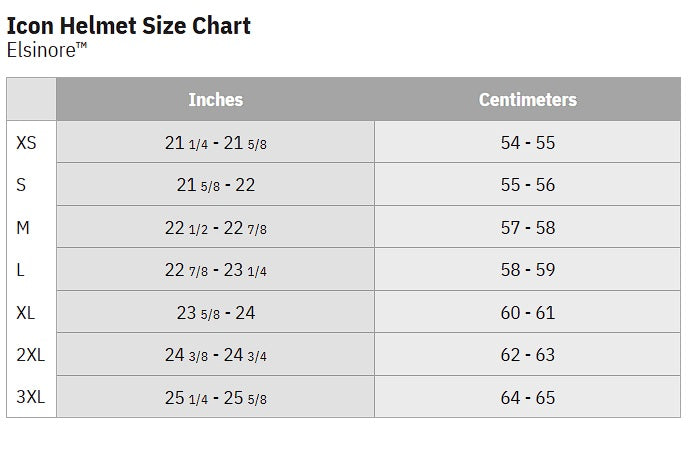Select the L size row label
Screen dimensions: 691x453
(x=21, y=270)
